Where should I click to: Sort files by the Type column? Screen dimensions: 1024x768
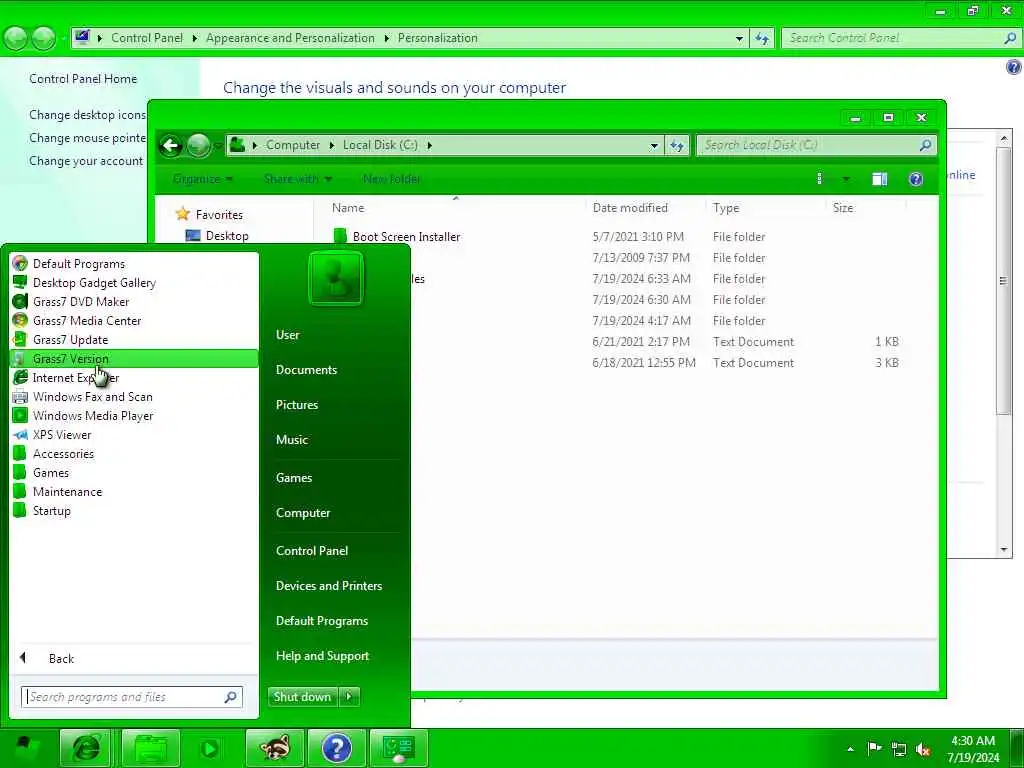[x=726, y=208]
